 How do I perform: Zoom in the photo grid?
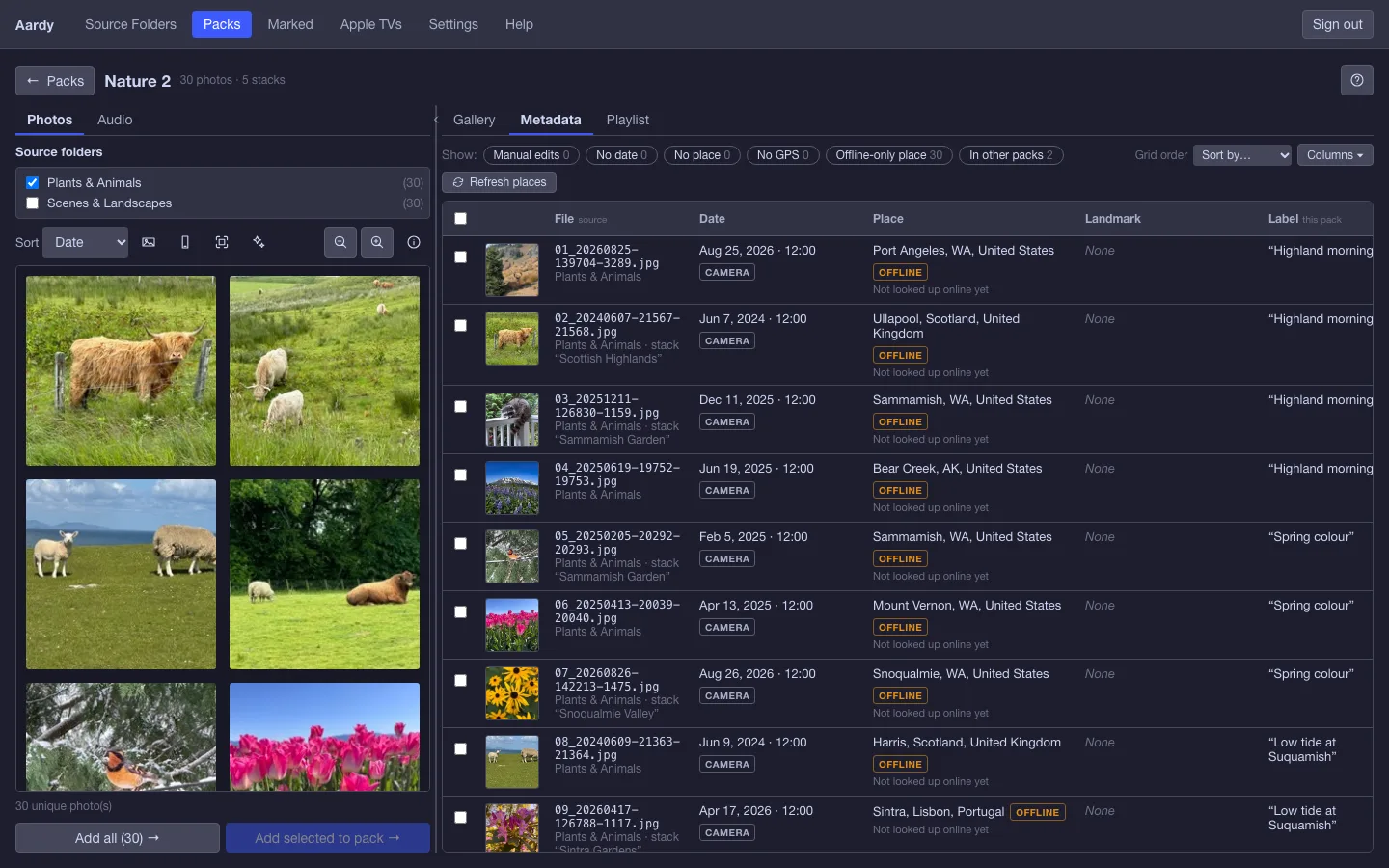pos(377,242)
